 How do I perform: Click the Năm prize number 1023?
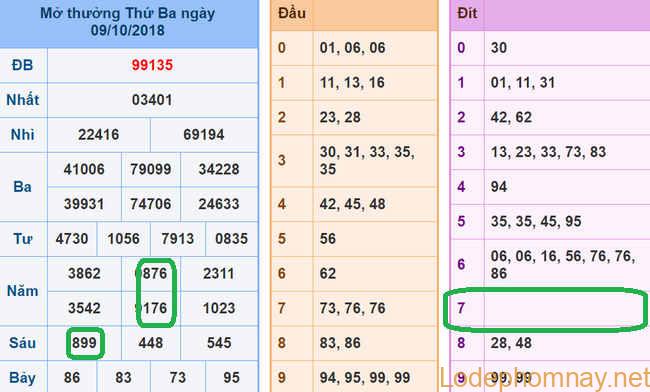[x=219, y=308]
